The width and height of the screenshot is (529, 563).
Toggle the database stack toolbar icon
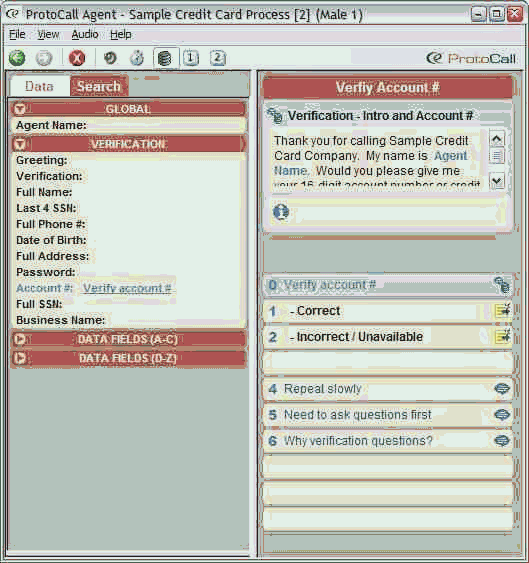click(x=165, y=58)
